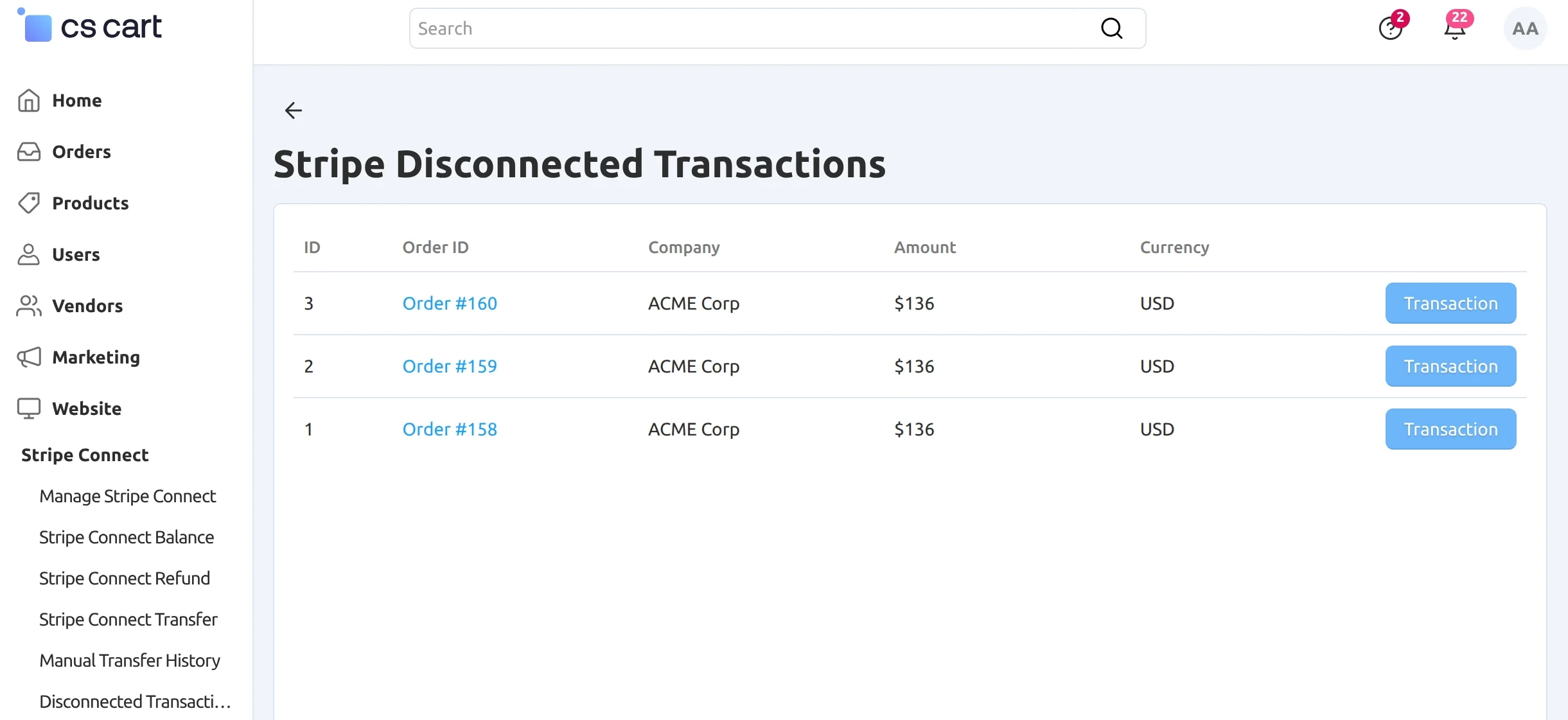Click the Home house icon
The image size is (1568, 720).
point(28,100)
